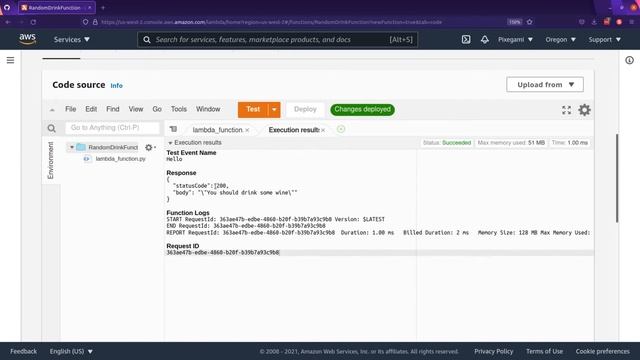Open the Upload from dropdown
Viewport: 640px width, 360px height.
coord(545,84)
